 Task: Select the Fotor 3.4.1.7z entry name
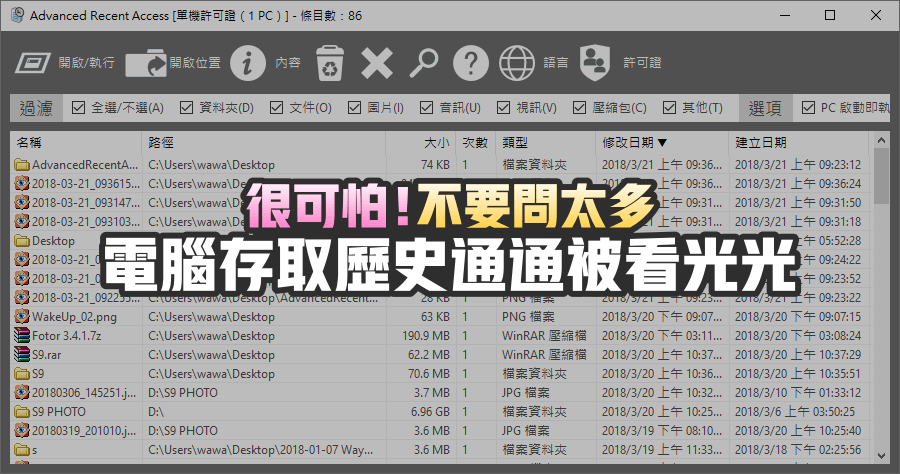coord(67,335)
